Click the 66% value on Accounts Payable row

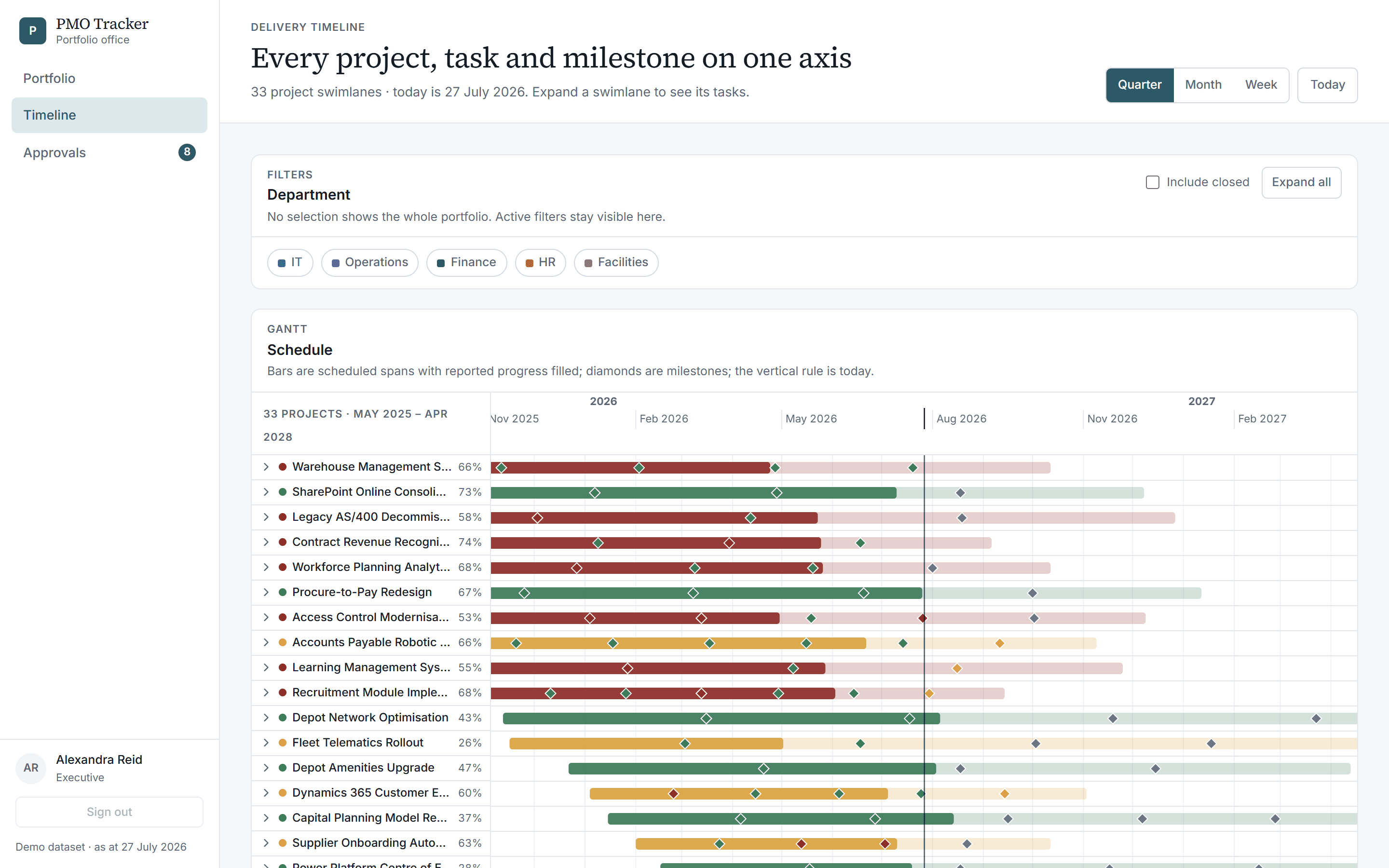coord(469,642)
